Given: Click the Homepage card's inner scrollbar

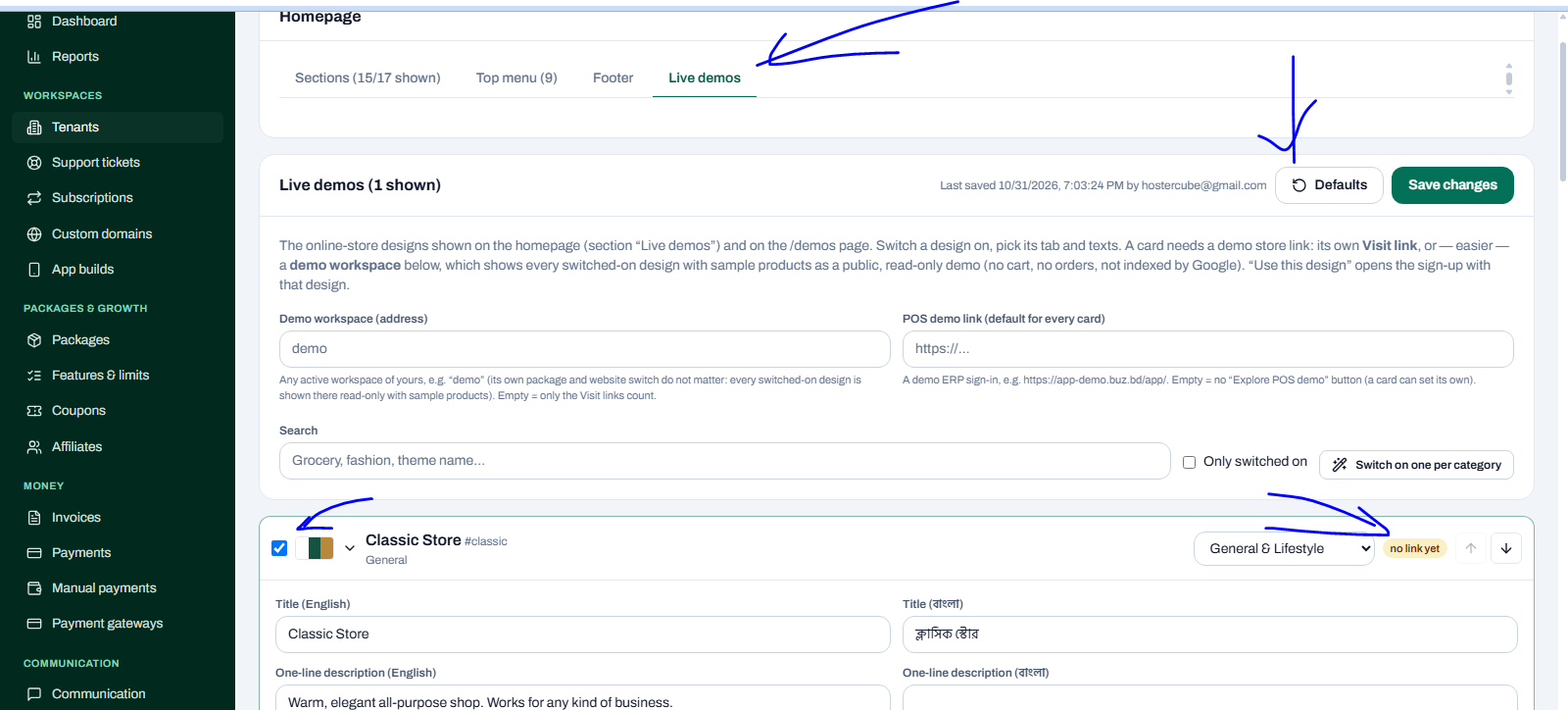Looking at the screenshot, I should pos(1509,78).
